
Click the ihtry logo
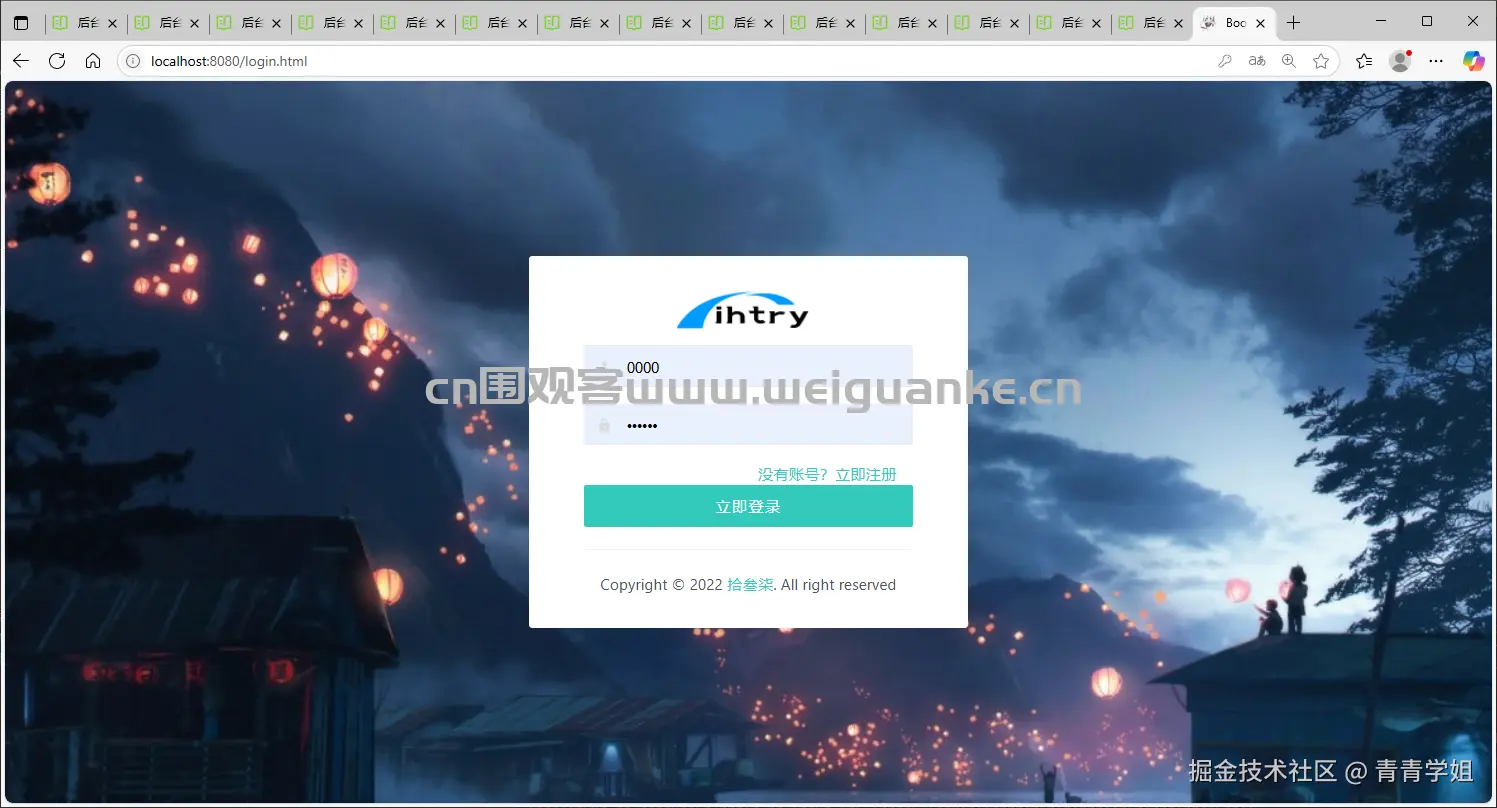743,310
